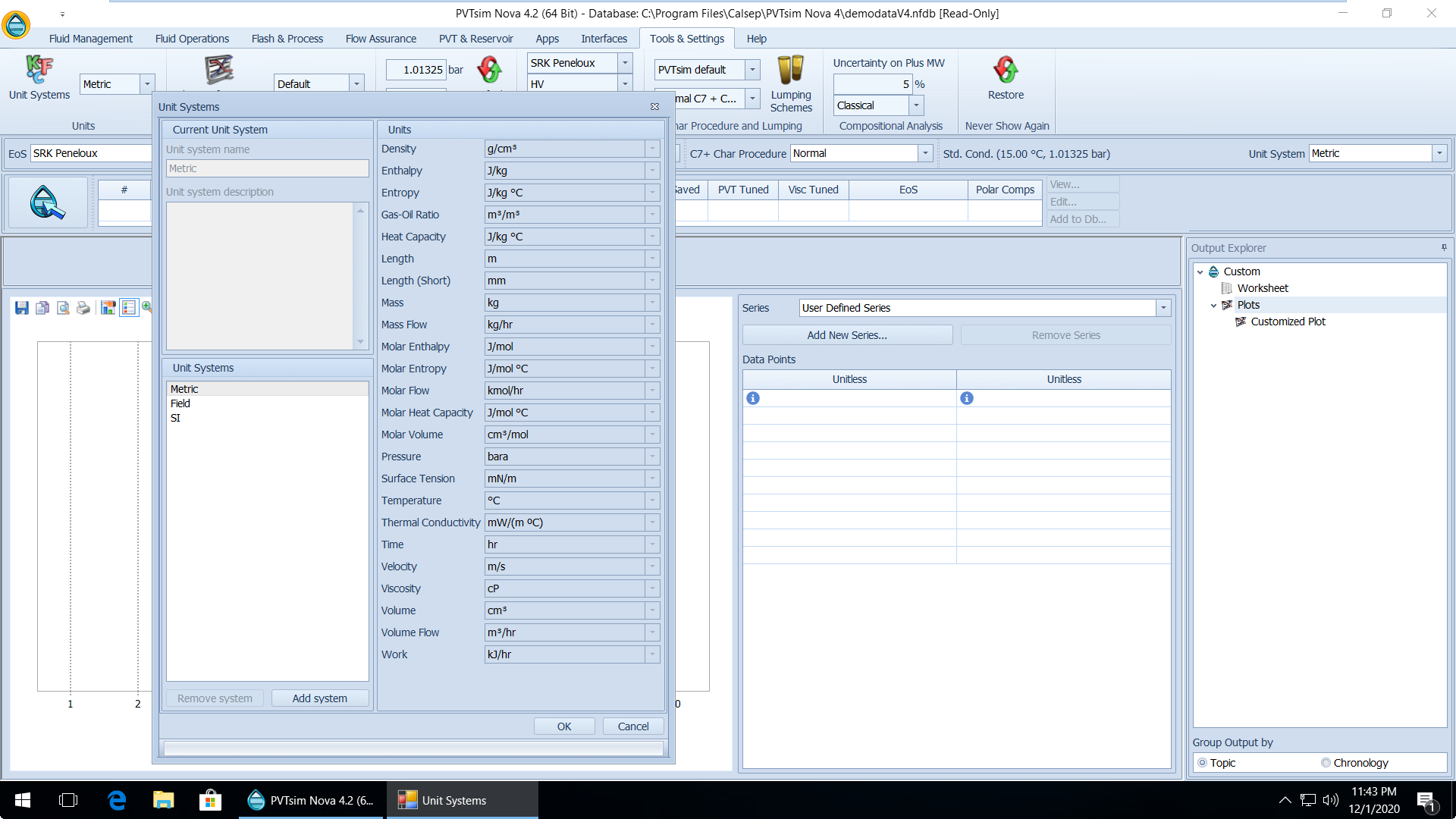
Task: Click the volume speaker tray icon
Action: point(1330,800)
